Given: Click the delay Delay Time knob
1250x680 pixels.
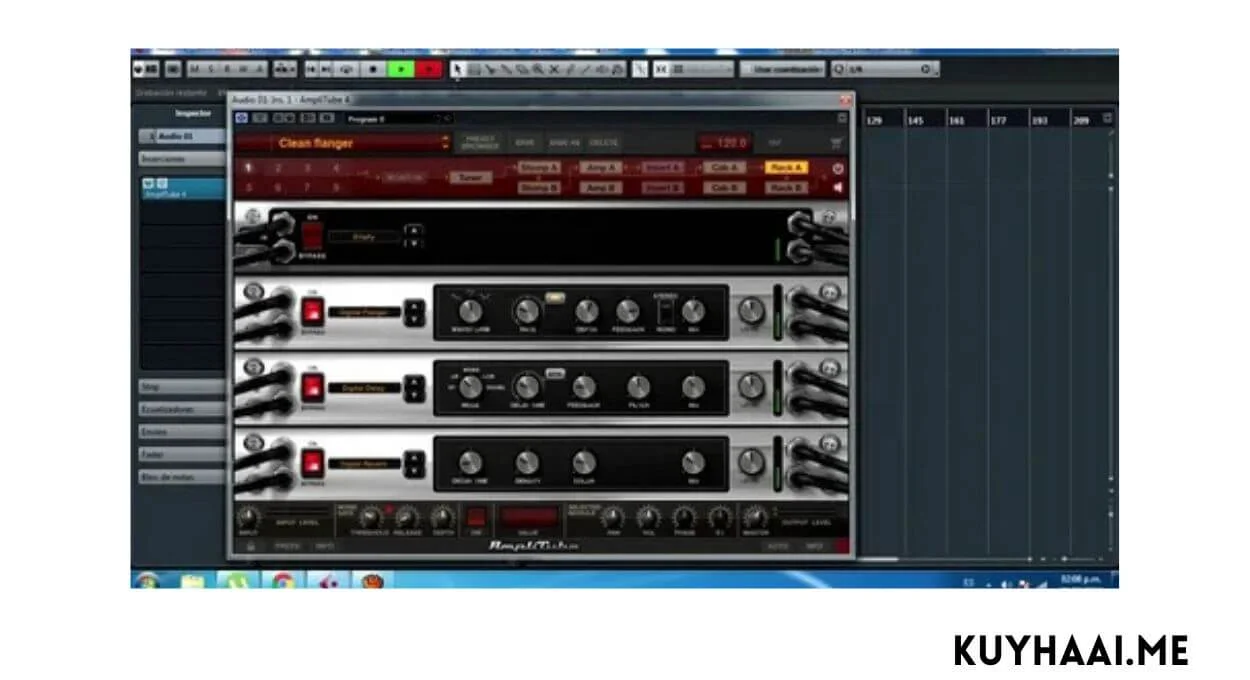Looking at the screenshot, I should pos(526,386).
